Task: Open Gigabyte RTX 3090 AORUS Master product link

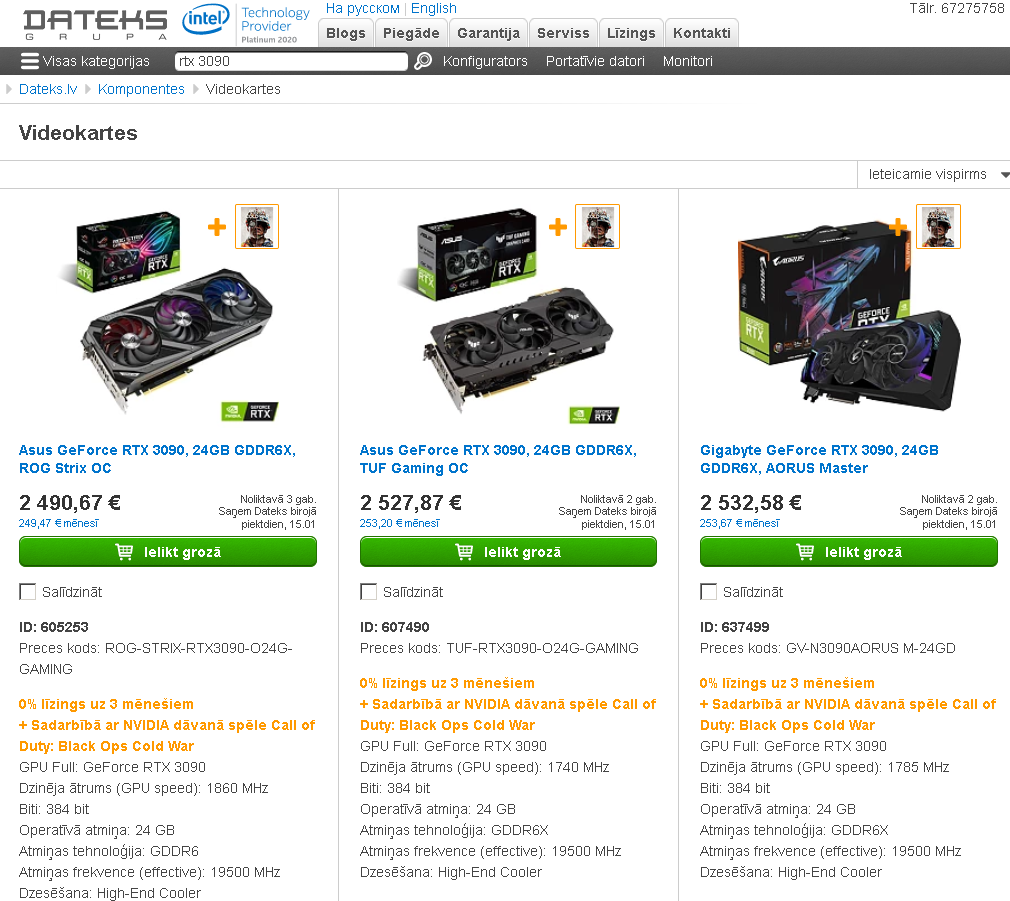Action: (819, 459)
